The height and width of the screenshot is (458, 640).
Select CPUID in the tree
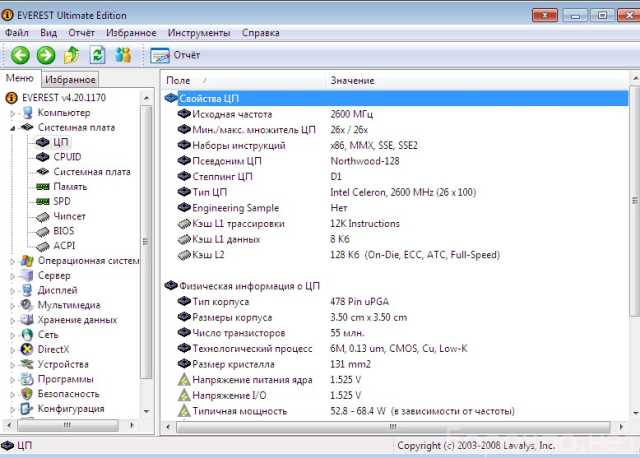pos(67,157)
